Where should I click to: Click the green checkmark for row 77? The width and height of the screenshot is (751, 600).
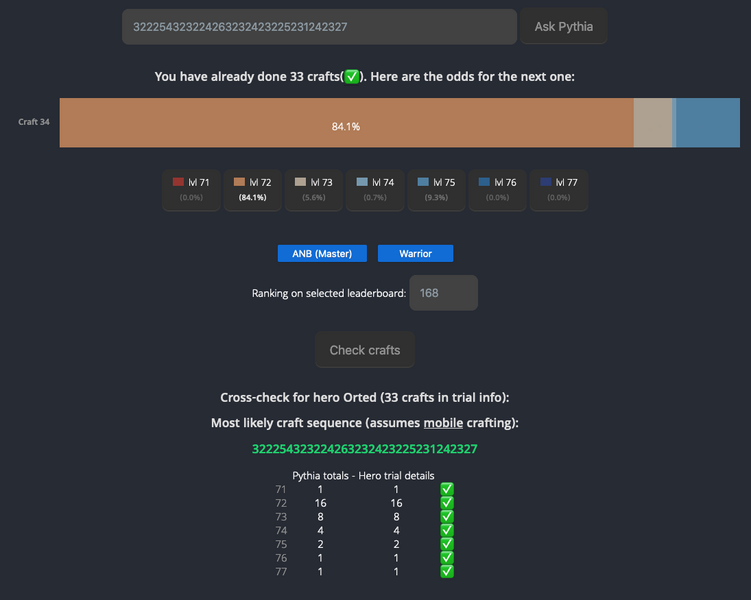tap(447, 571)
